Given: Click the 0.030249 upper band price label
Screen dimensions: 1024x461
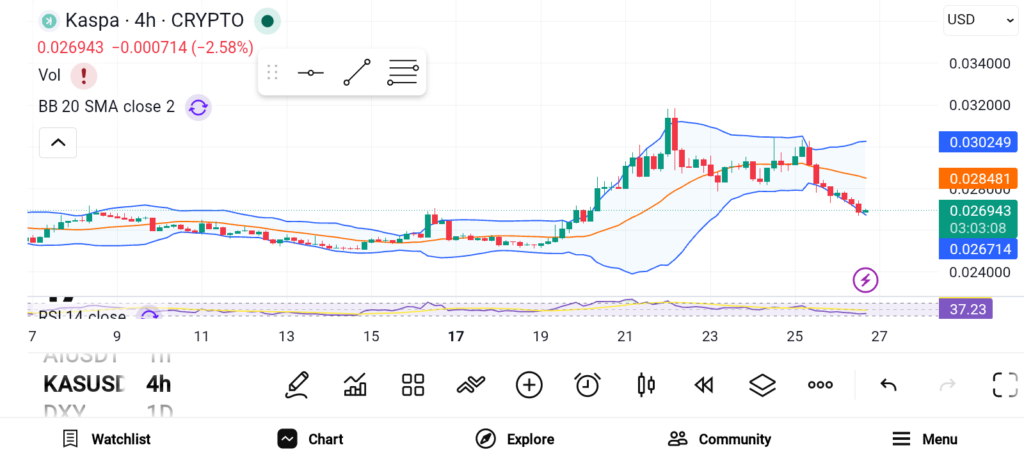Looking at the screenshot, I should 978,142.
